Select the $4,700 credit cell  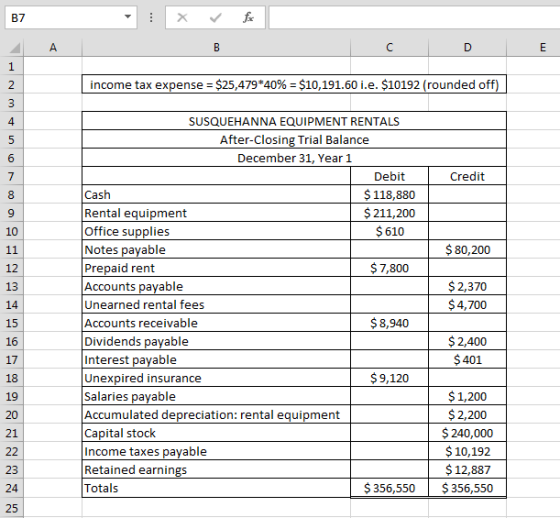tap(467, 305)
